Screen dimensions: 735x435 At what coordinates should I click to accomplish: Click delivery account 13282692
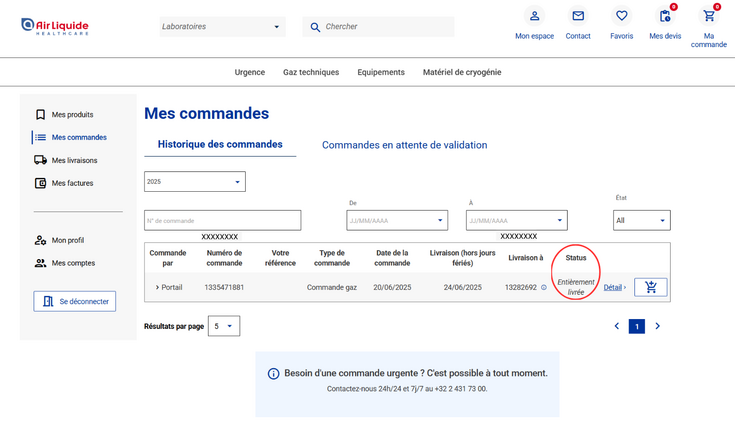click(521, 287)
